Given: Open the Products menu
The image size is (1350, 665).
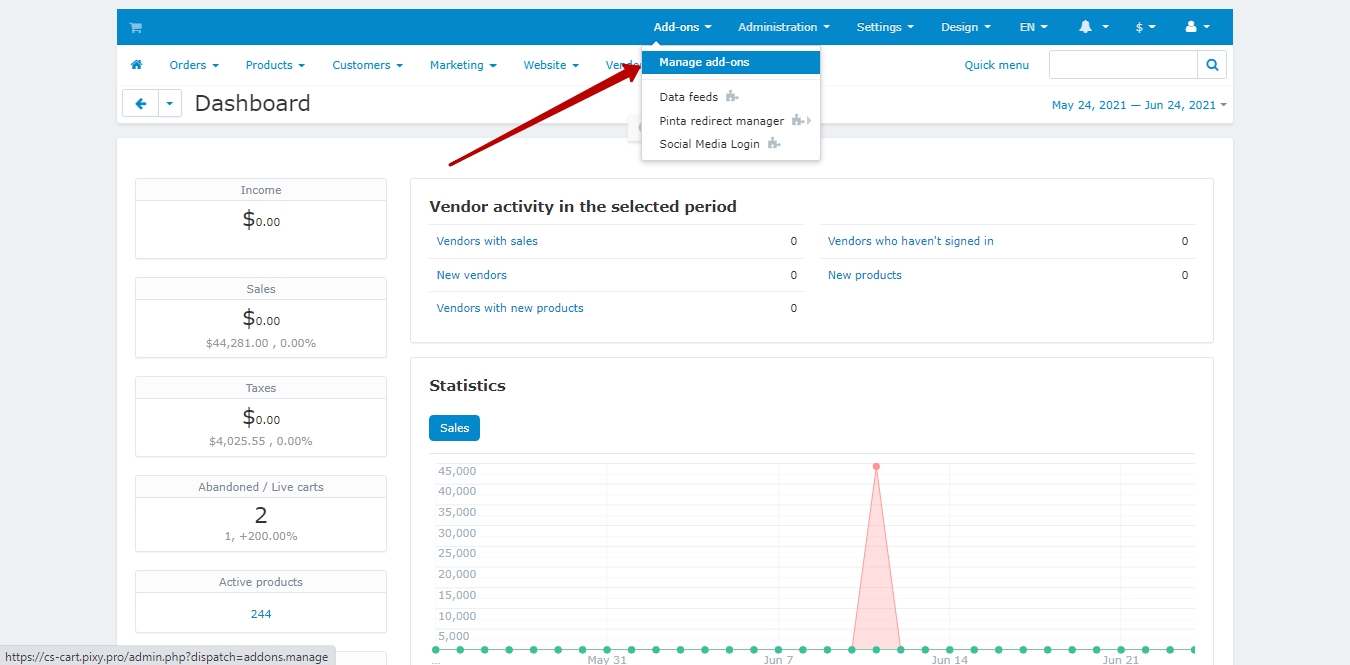Looking at the screenshot, I should 275,65.
